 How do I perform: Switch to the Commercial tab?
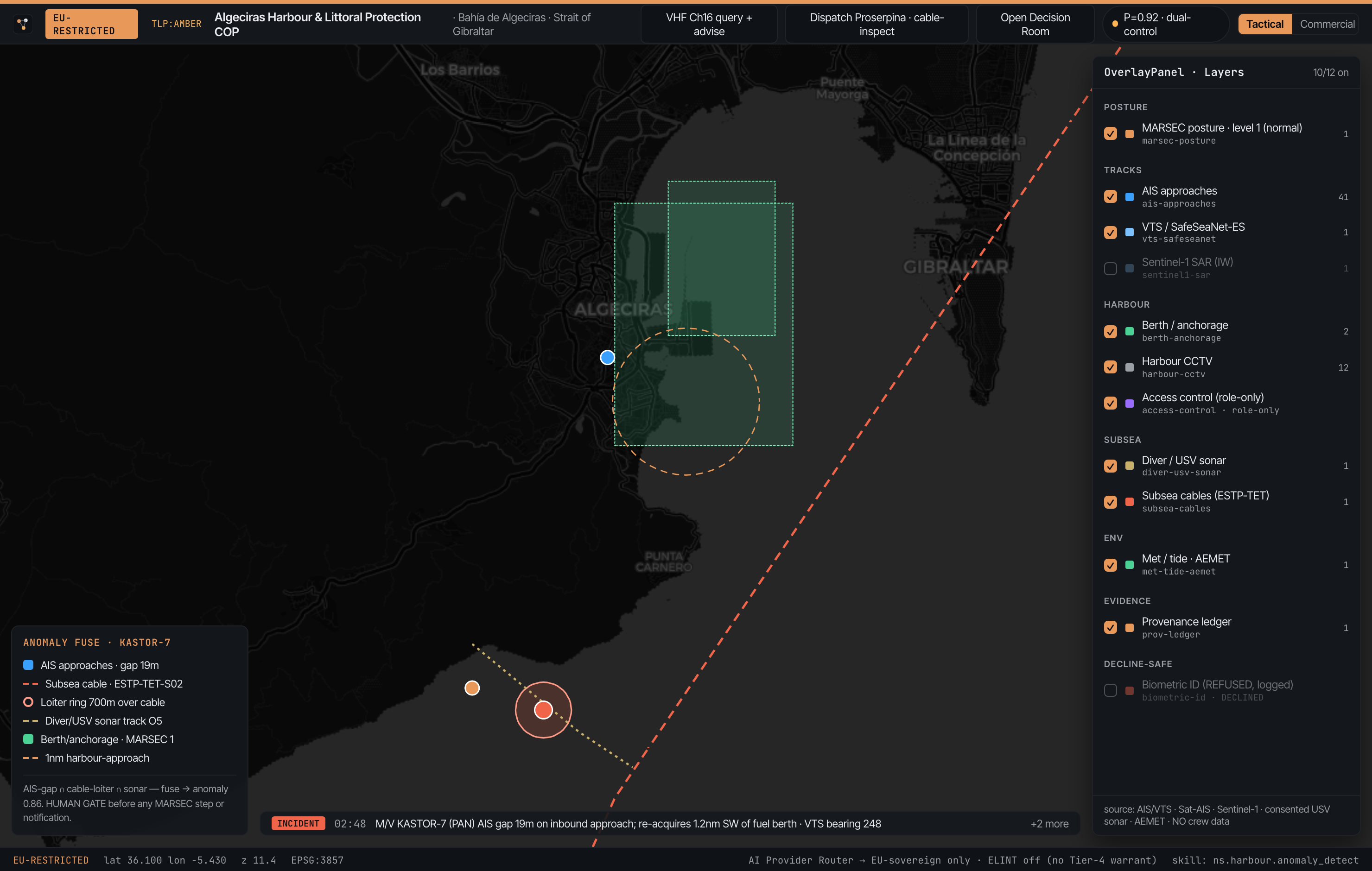1327,24
